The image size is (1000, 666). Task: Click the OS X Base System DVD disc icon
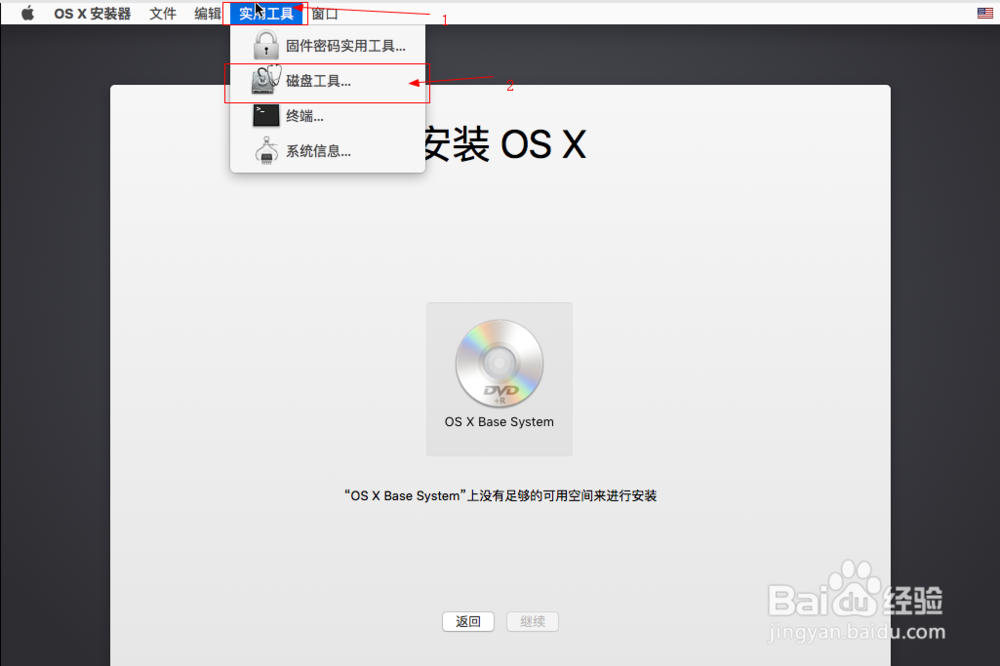pos(498,364)
